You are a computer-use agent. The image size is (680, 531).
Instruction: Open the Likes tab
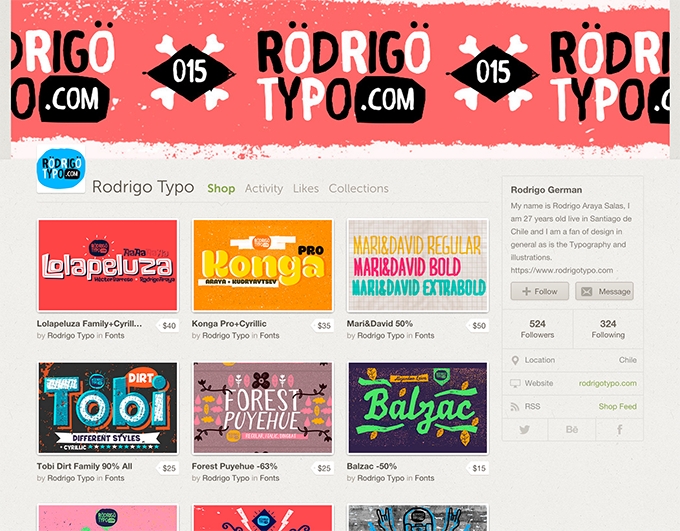tap(306, 188)
